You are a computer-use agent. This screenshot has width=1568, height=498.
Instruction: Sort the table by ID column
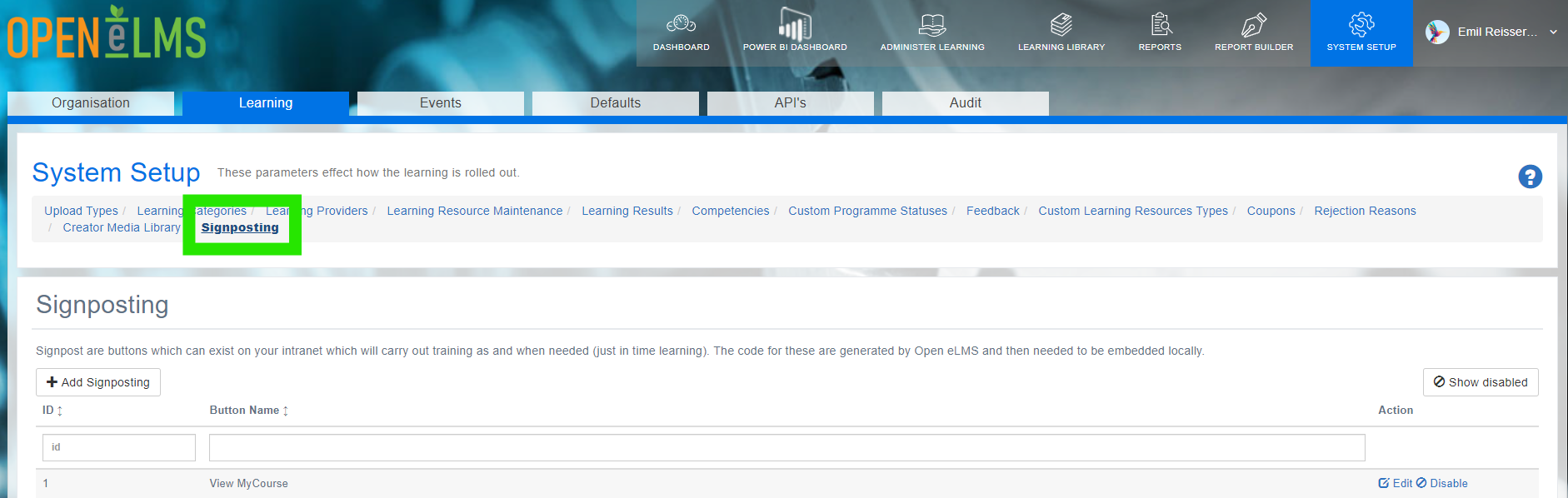[x=52, y=411]
